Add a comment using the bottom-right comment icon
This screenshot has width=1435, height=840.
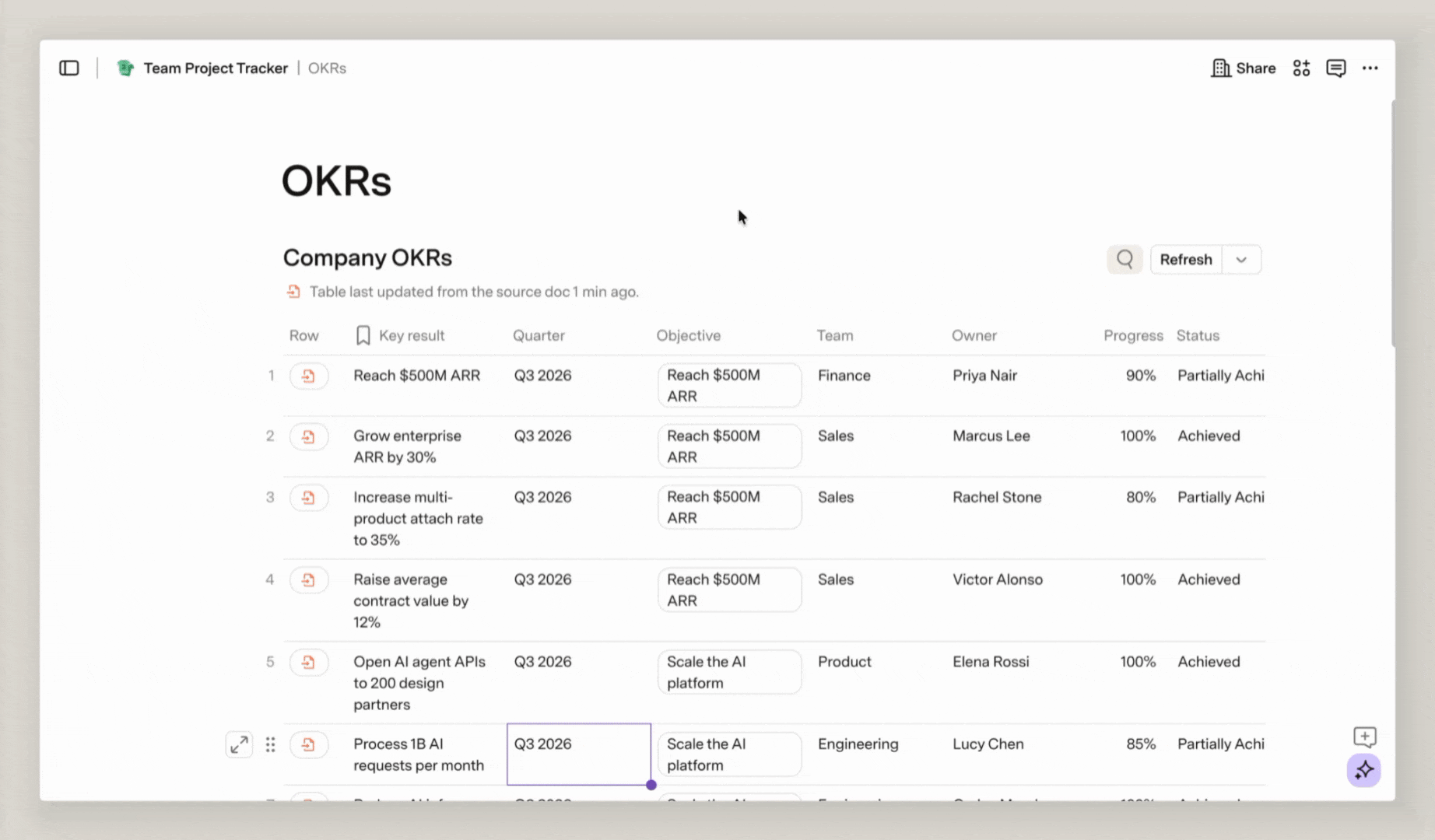pyautogui.click(x=1364, y=736)
